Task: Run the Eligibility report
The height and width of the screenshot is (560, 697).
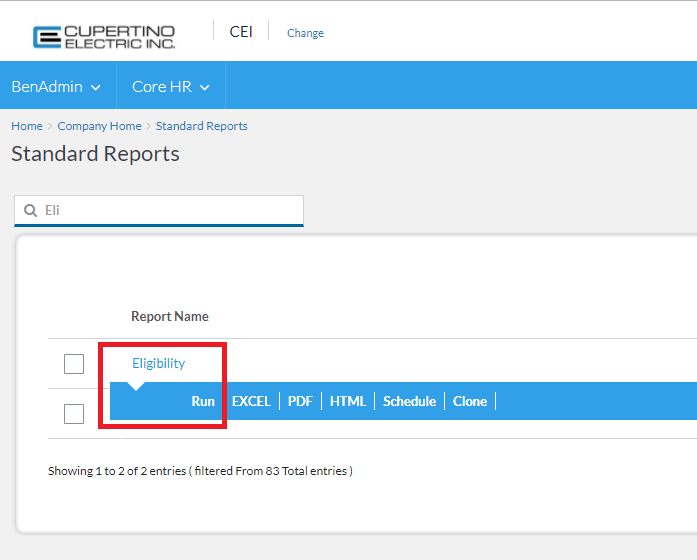Action: tap(203, 401)
